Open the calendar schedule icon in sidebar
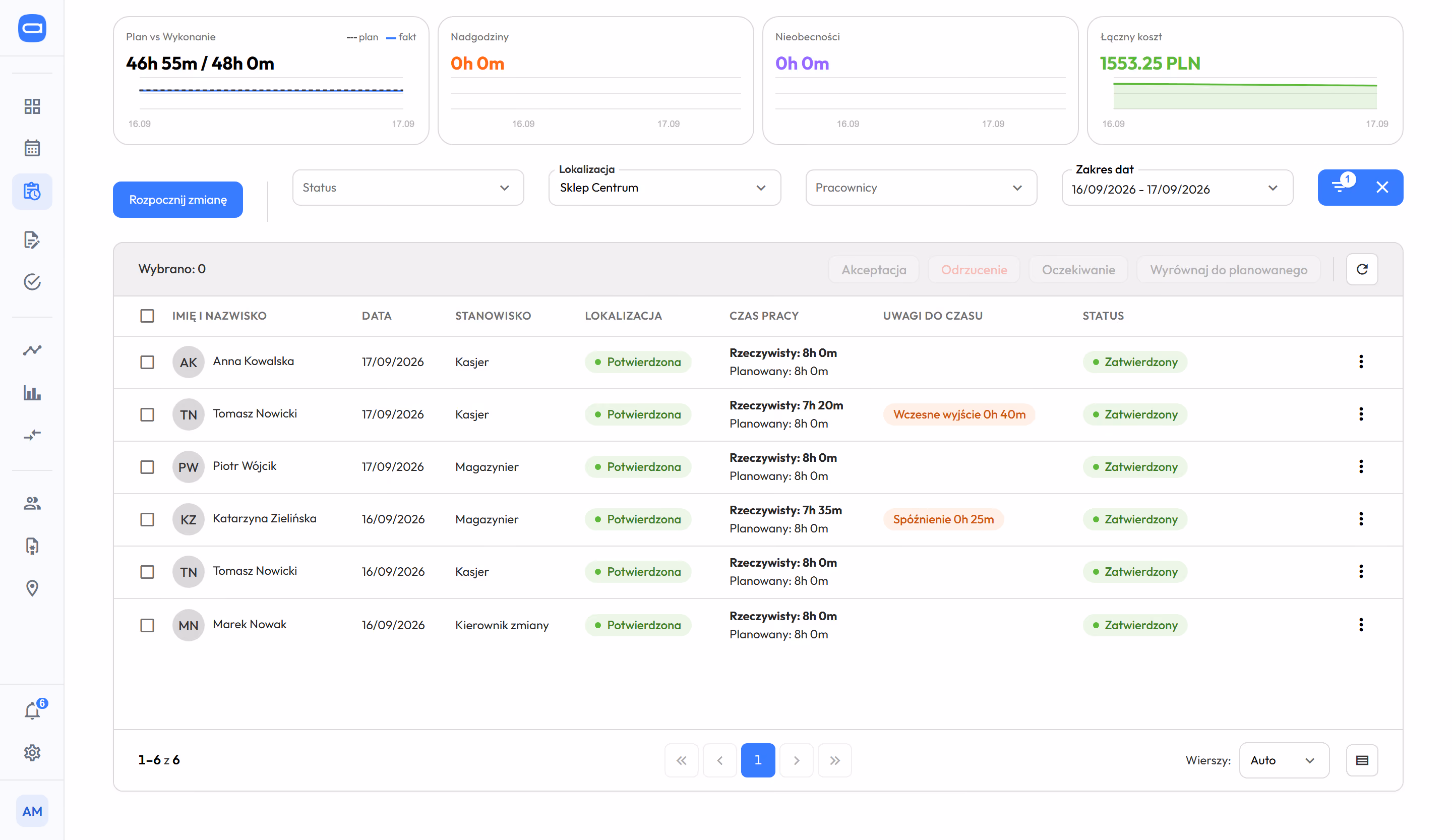 tap(32, 148)
